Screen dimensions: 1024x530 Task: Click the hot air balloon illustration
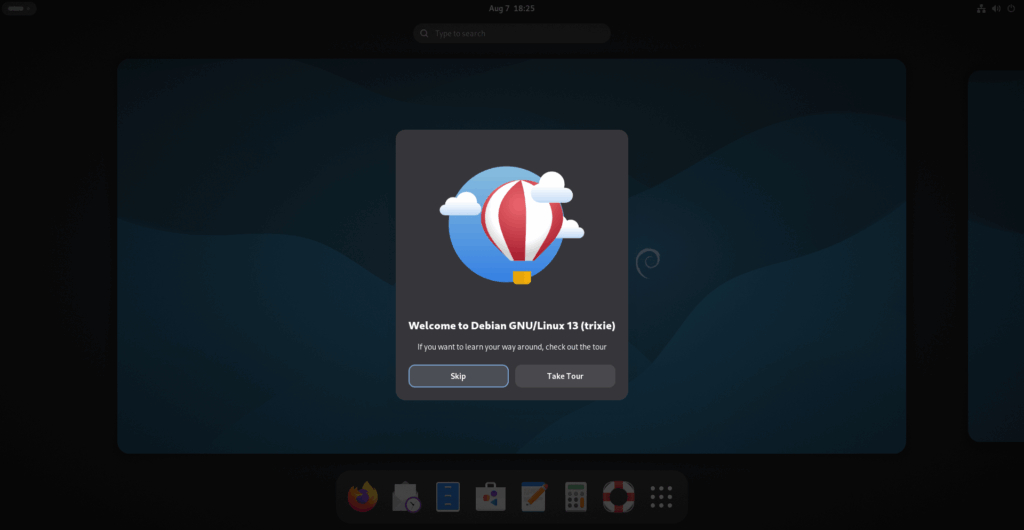coord(512,225)
